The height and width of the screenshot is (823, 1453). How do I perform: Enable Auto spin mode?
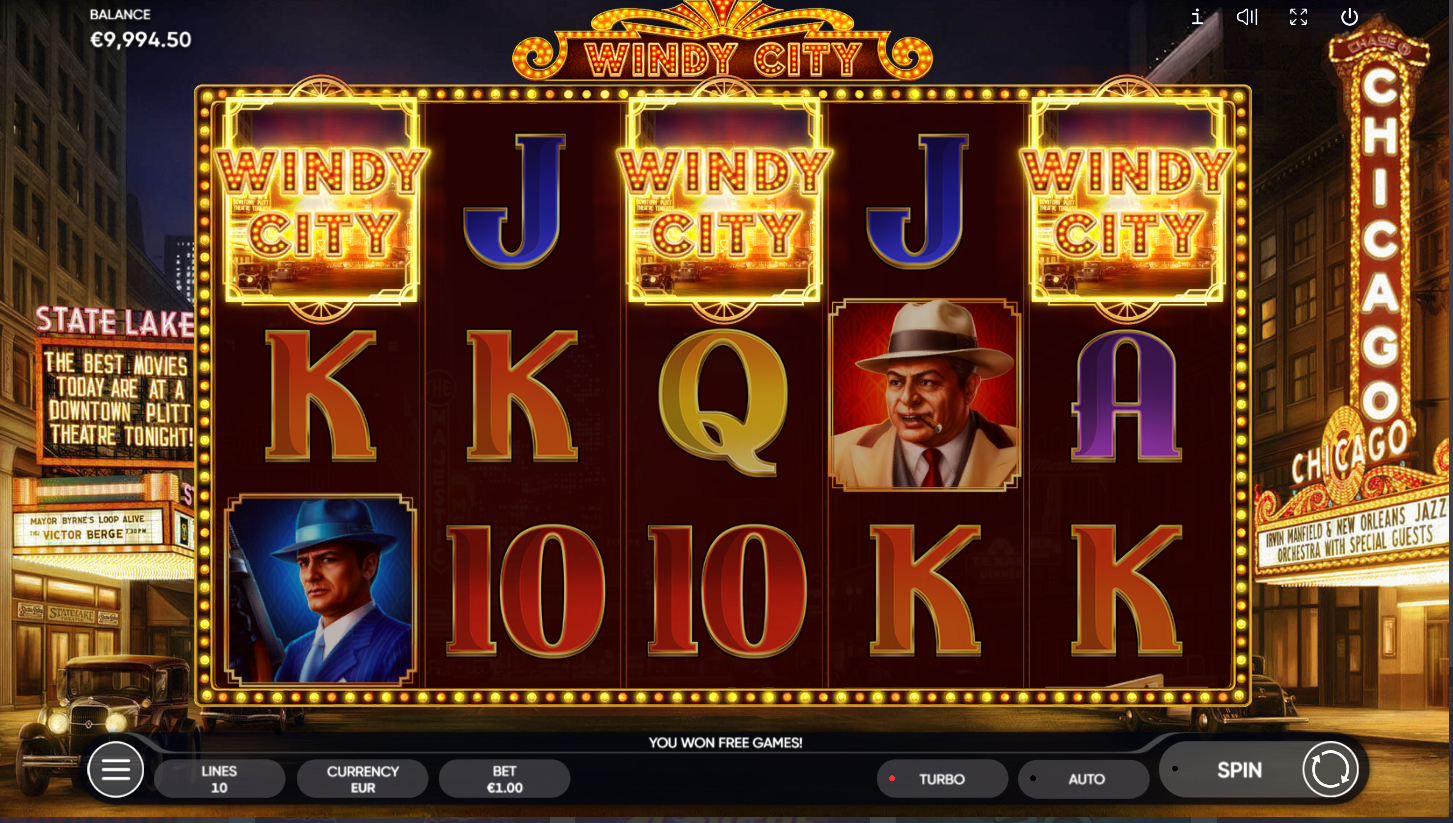point(1084,779)
